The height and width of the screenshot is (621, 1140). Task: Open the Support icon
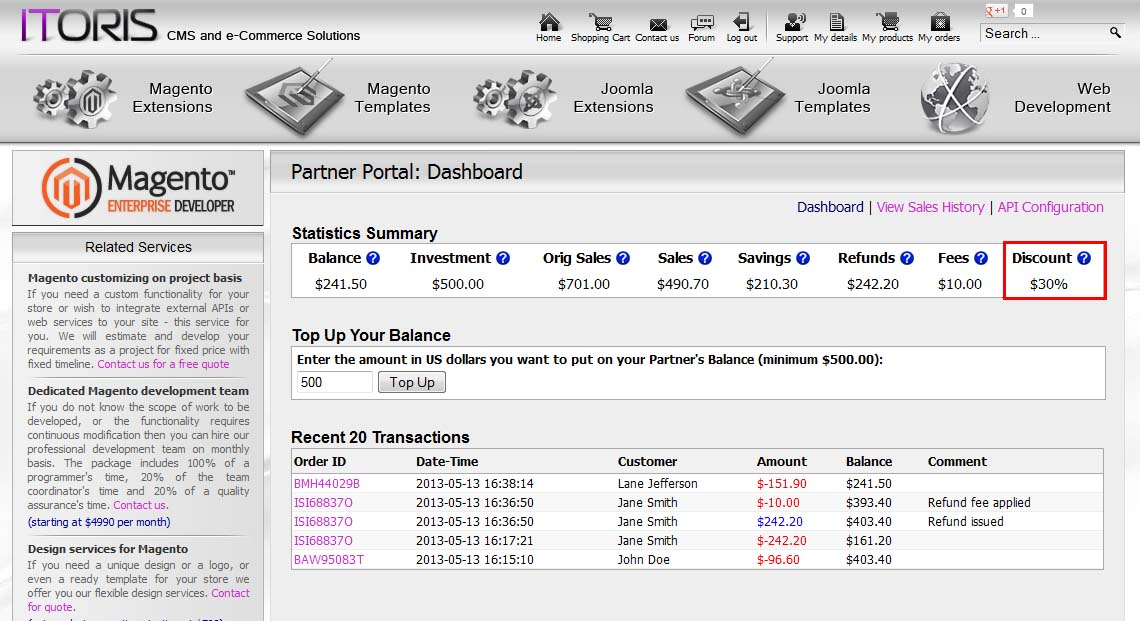[x=793, y=22]
